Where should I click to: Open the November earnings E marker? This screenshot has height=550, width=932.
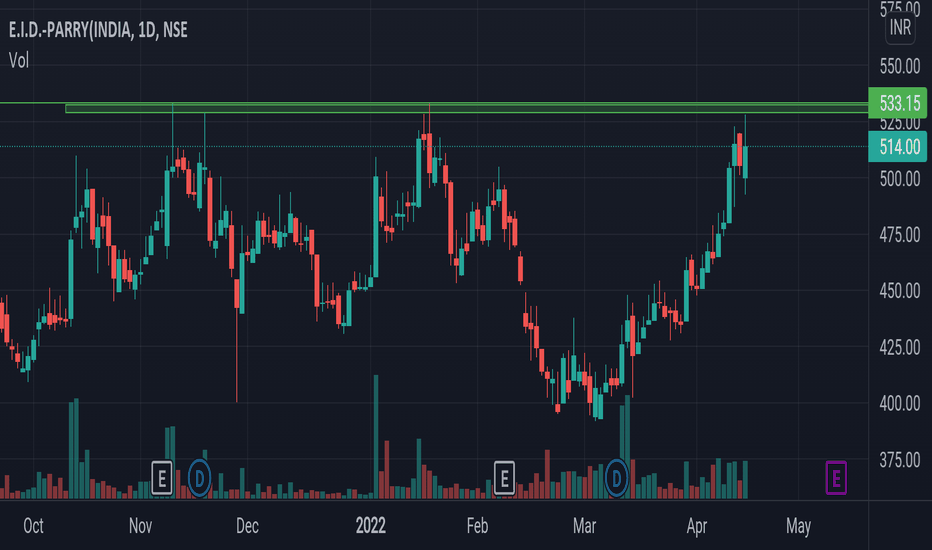[x=162, y=478]
